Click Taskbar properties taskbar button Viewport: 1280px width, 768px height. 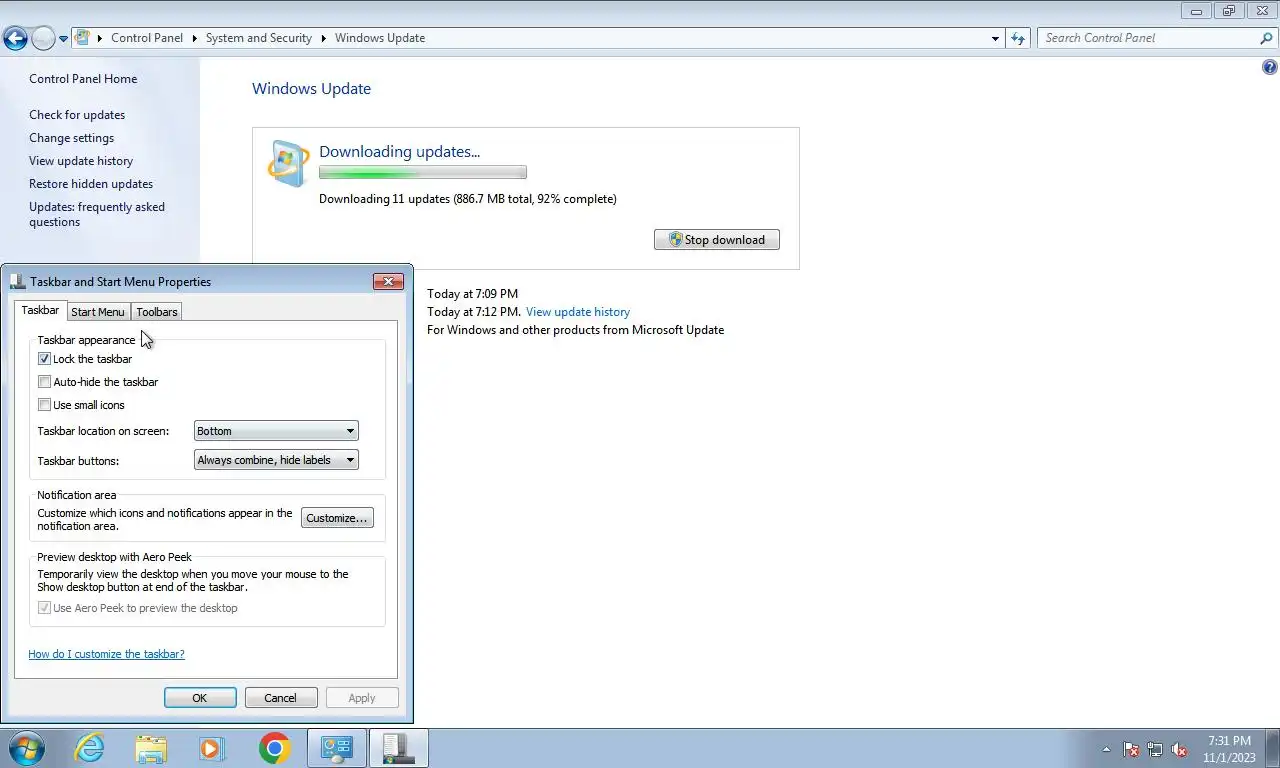click(x=398, y=748)
